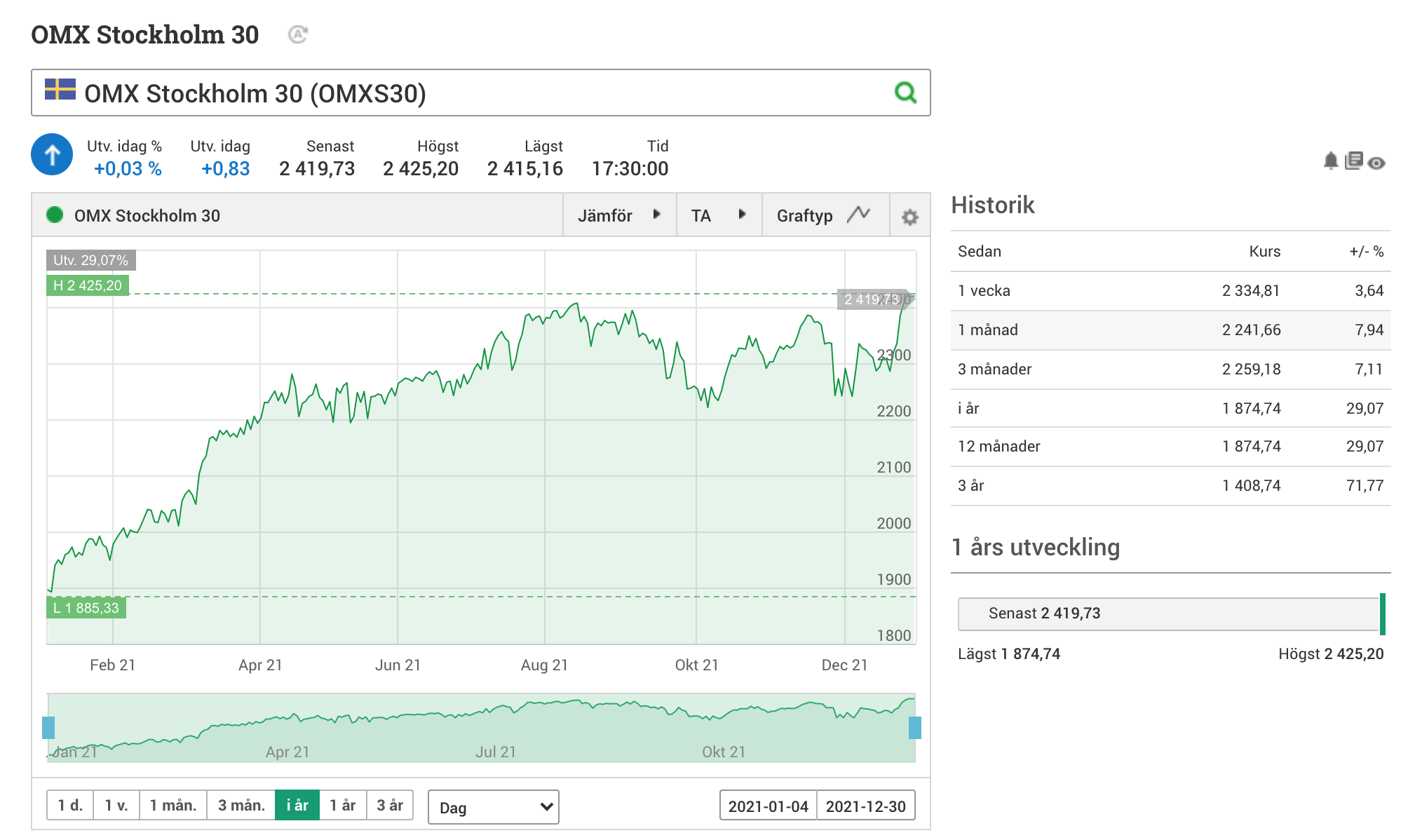Click the Lägst 1 874,74 label

tap(1009, 654)
